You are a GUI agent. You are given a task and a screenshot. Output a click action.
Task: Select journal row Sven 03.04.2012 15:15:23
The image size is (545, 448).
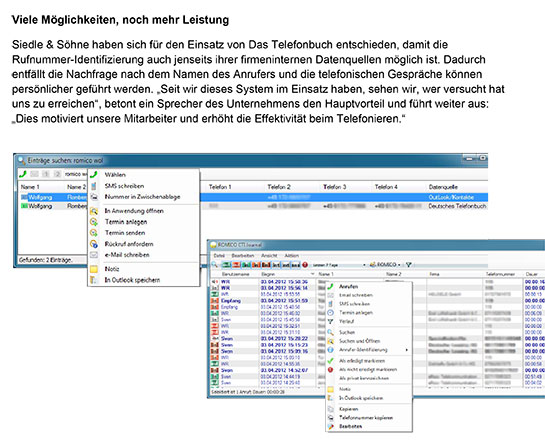(x=377, y=345)
